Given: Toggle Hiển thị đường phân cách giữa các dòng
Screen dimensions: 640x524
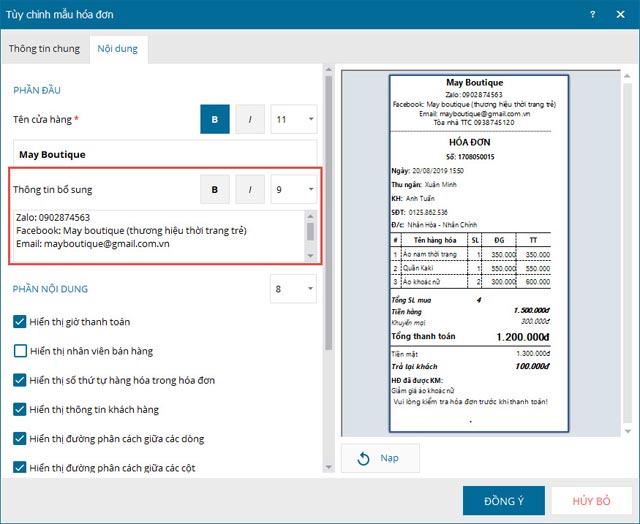Looking at the screenshot, I should (21, 438).
